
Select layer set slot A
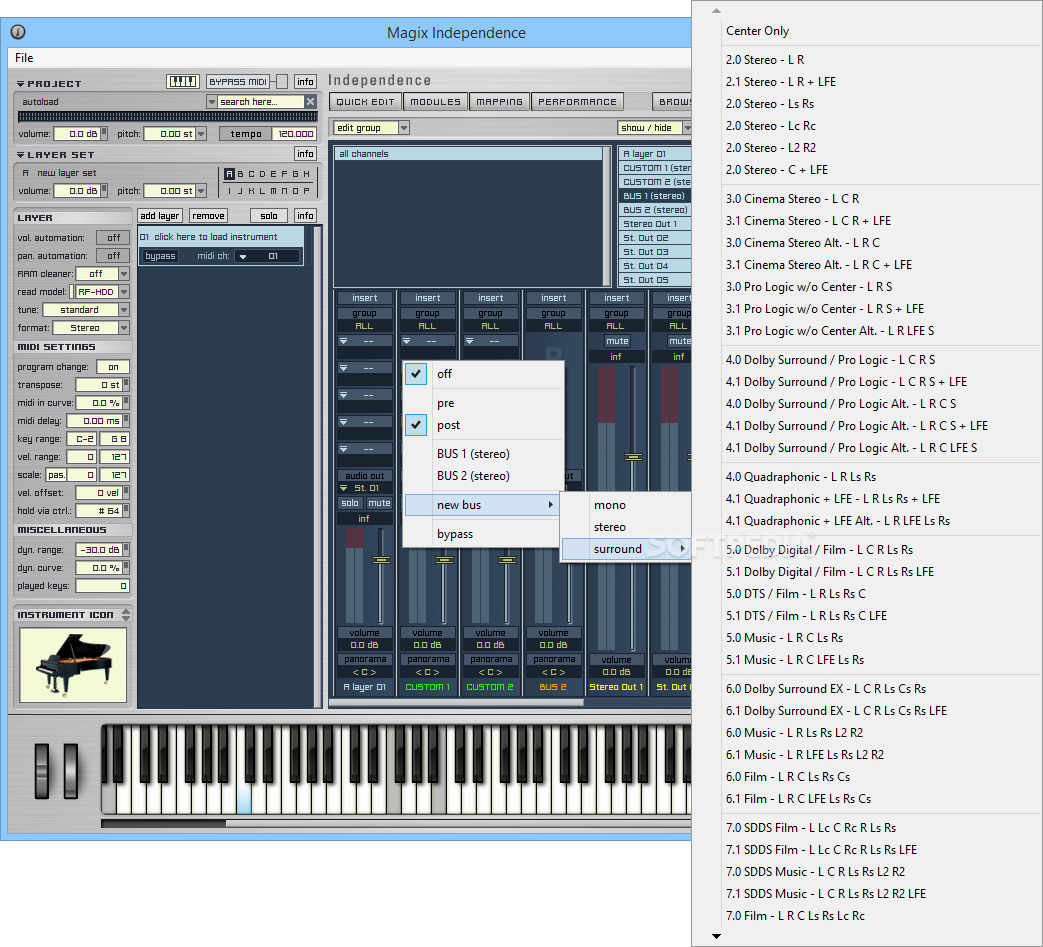pyautogui.click(x=229, y=174)
